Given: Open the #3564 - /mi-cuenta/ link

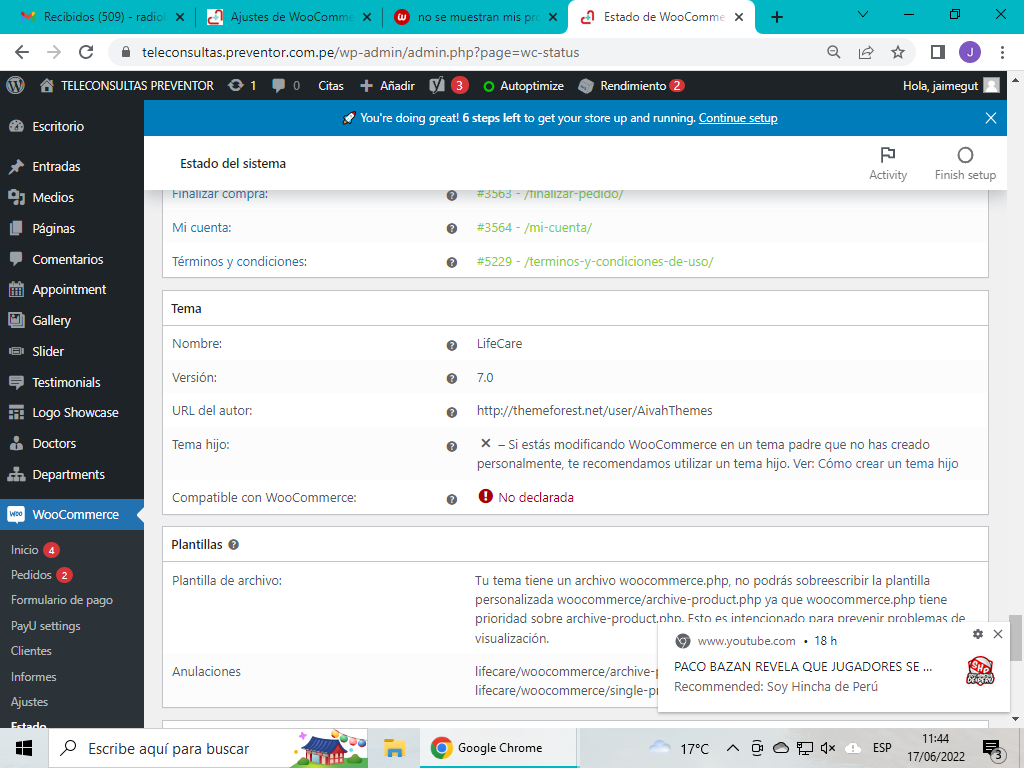Looking at the screenshot, I should coord(534,228).
